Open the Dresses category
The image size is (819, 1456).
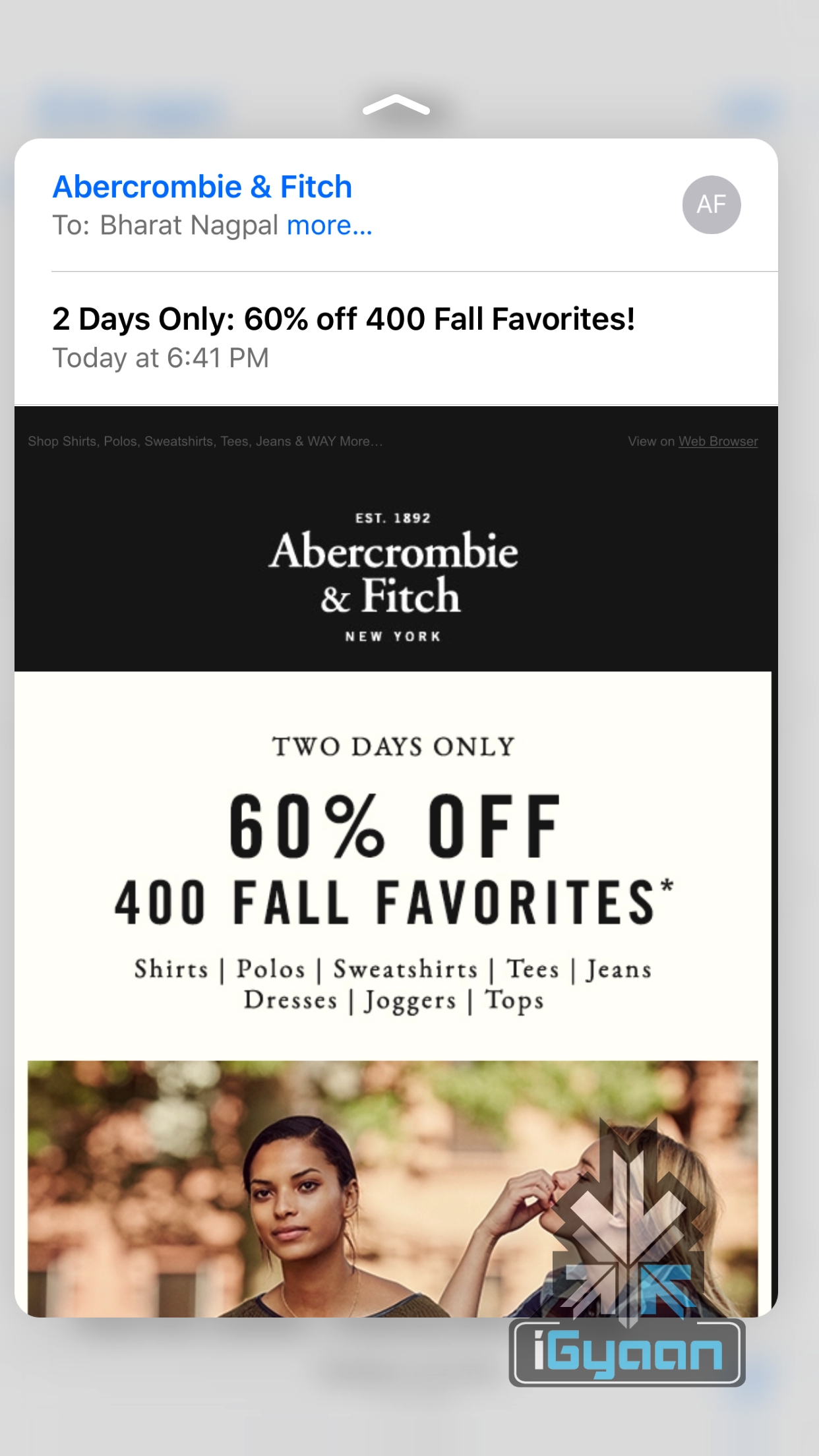[x=290, y=1000]
